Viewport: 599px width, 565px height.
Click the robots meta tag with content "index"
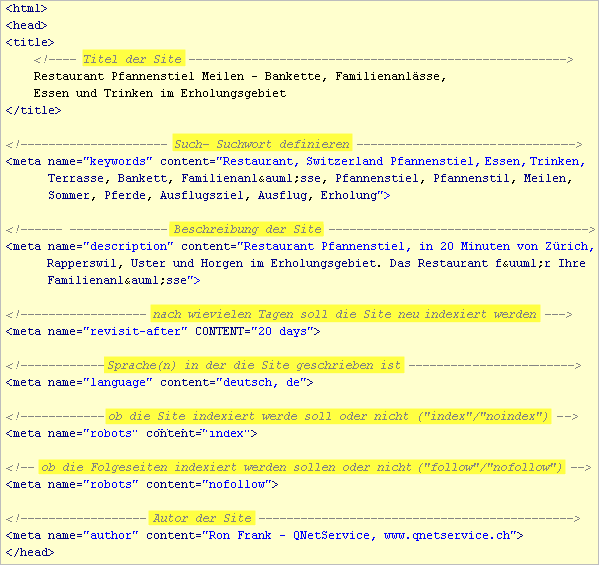pyautogui.click(x=131, y=434)
